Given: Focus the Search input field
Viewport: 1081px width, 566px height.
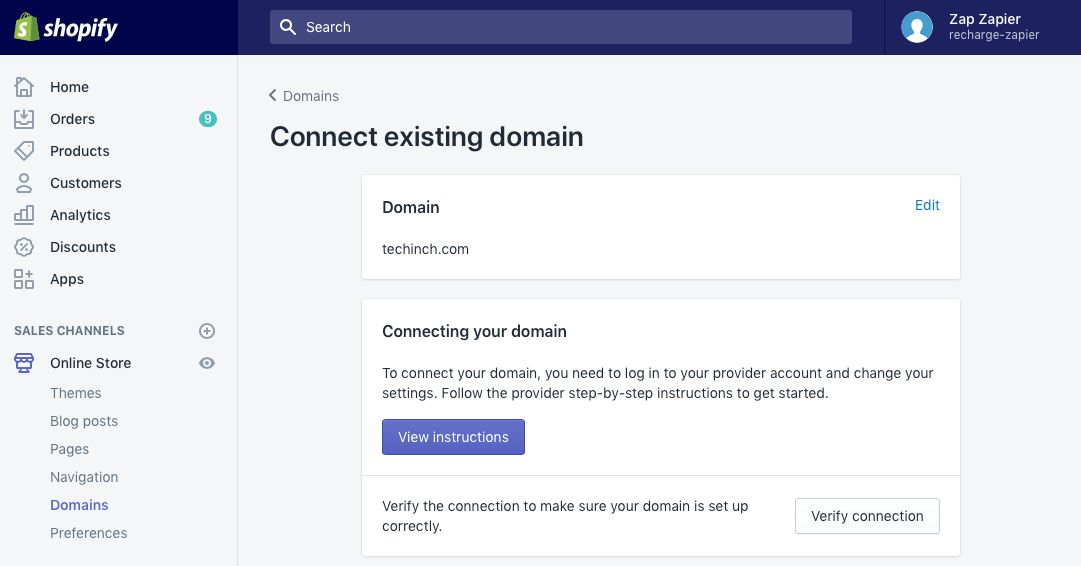Looking at the screenshot, I should pos(560,27).
